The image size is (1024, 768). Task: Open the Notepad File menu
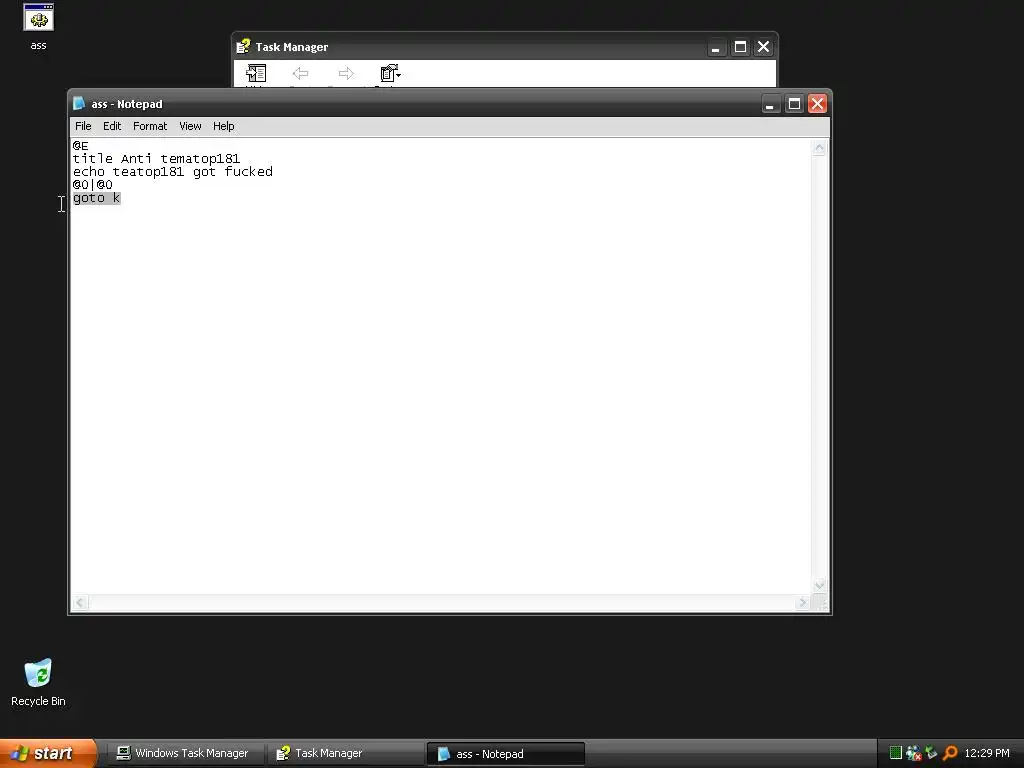83,126
